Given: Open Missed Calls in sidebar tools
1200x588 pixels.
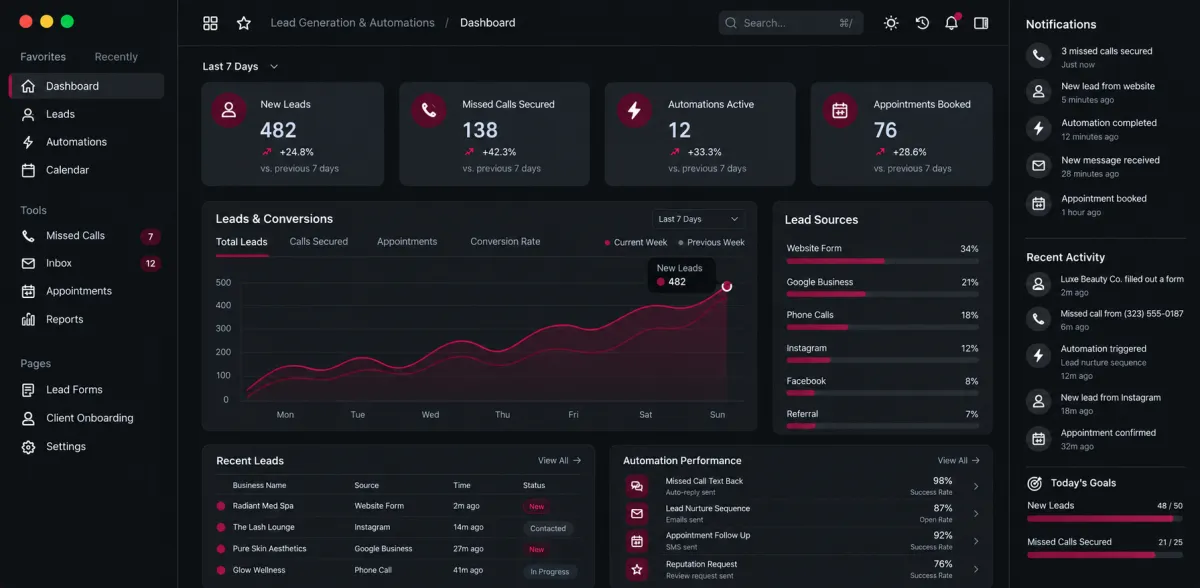Looking at the screenshot, I should tap(86, 236).
